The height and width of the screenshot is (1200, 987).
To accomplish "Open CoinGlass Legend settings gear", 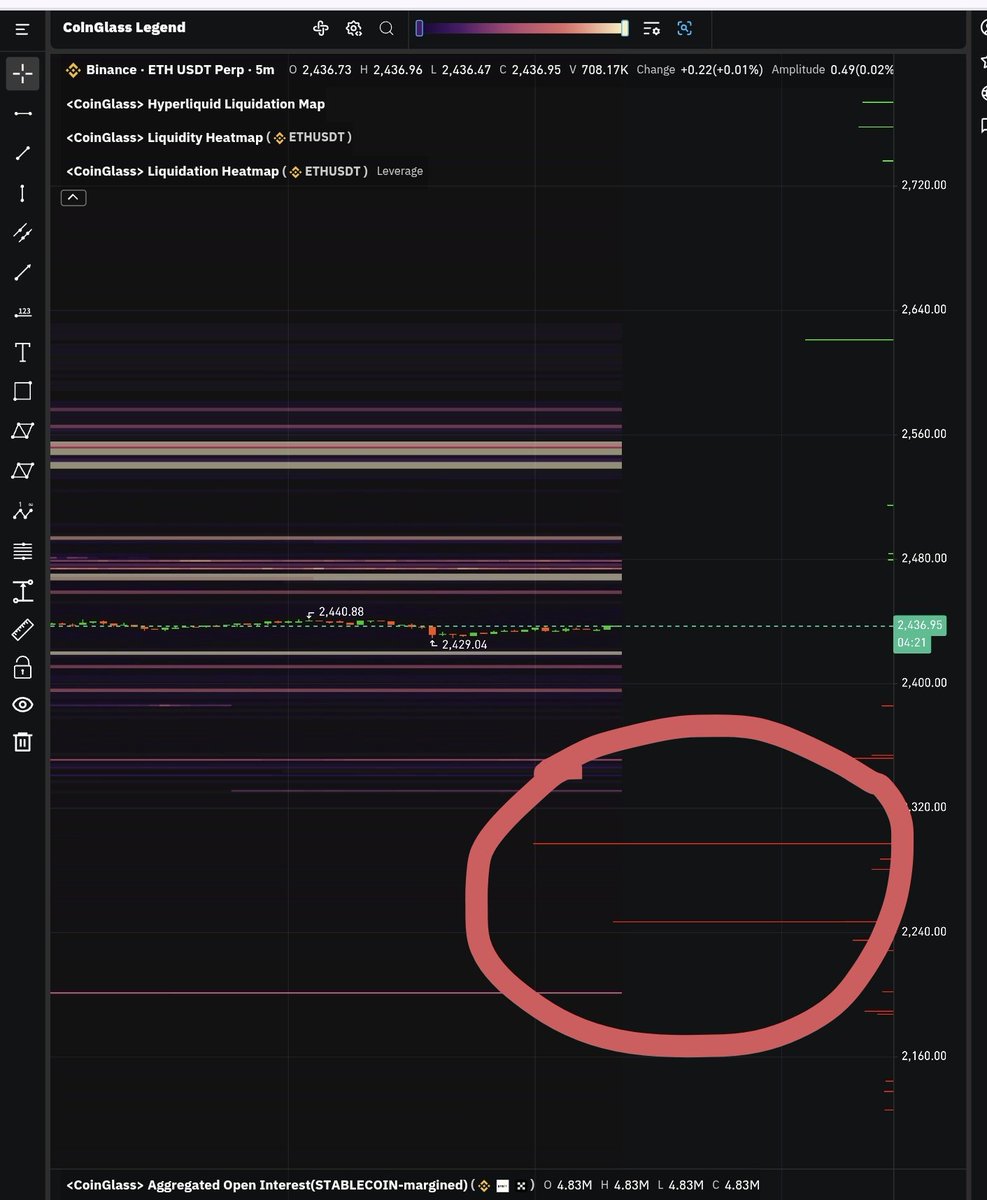I will pos(354,28).
